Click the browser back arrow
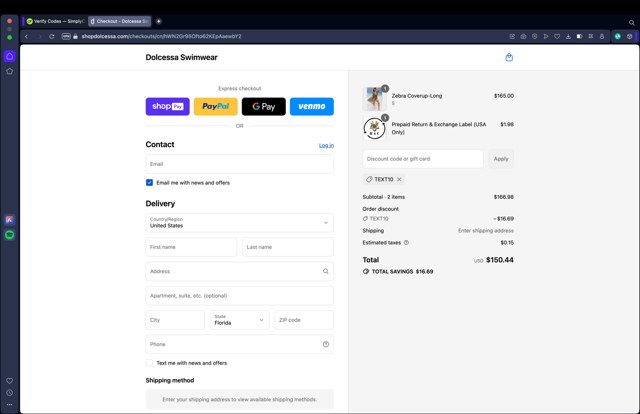This screenshot has height=414, width=640. [x=27, y=36]
